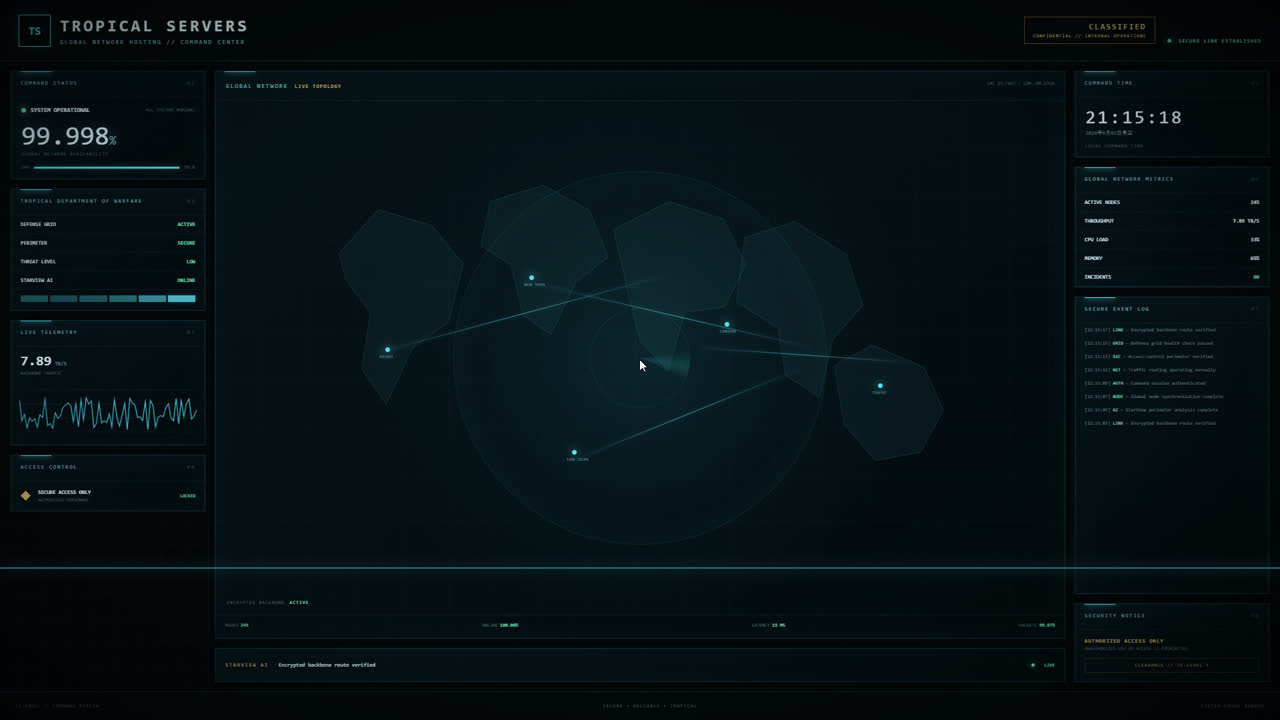
Task: Click the radar sweep center on the map
Action: (640, 358)
